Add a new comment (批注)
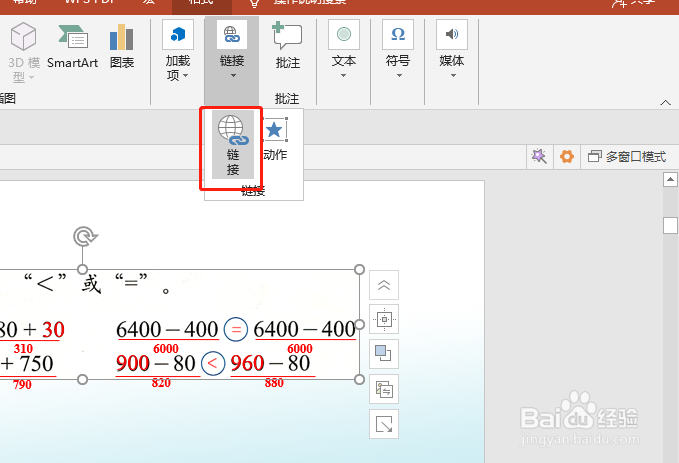This screenshot has height=463, width=679. tap(288, 46)
